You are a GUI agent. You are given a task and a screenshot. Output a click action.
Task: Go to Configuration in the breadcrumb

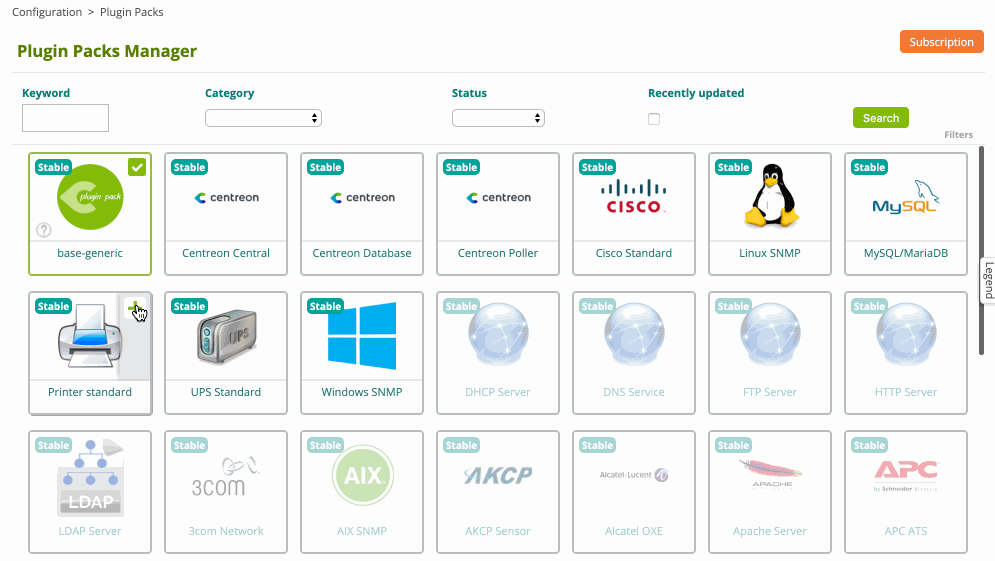[47, 12]
